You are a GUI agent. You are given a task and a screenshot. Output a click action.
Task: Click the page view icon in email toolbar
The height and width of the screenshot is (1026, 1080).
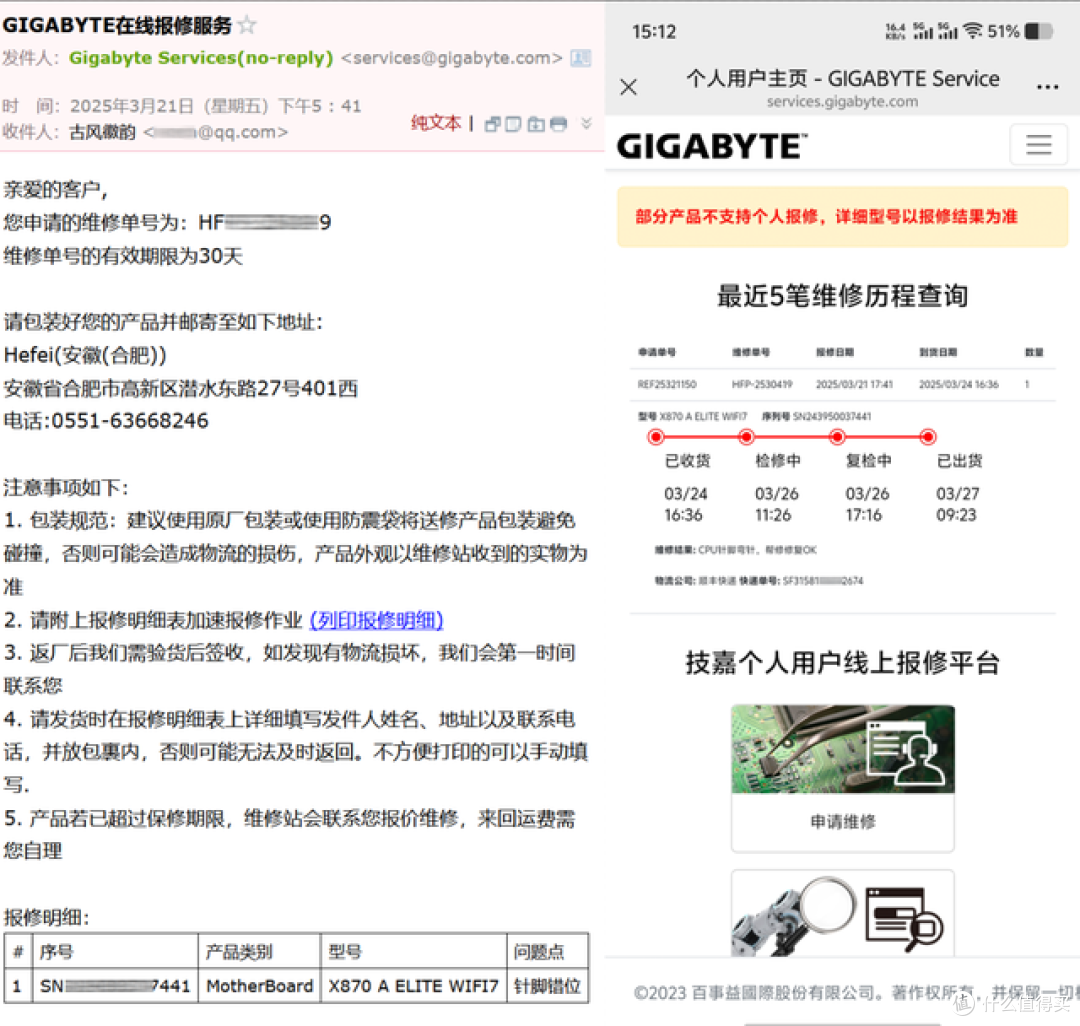coord(513,124)
